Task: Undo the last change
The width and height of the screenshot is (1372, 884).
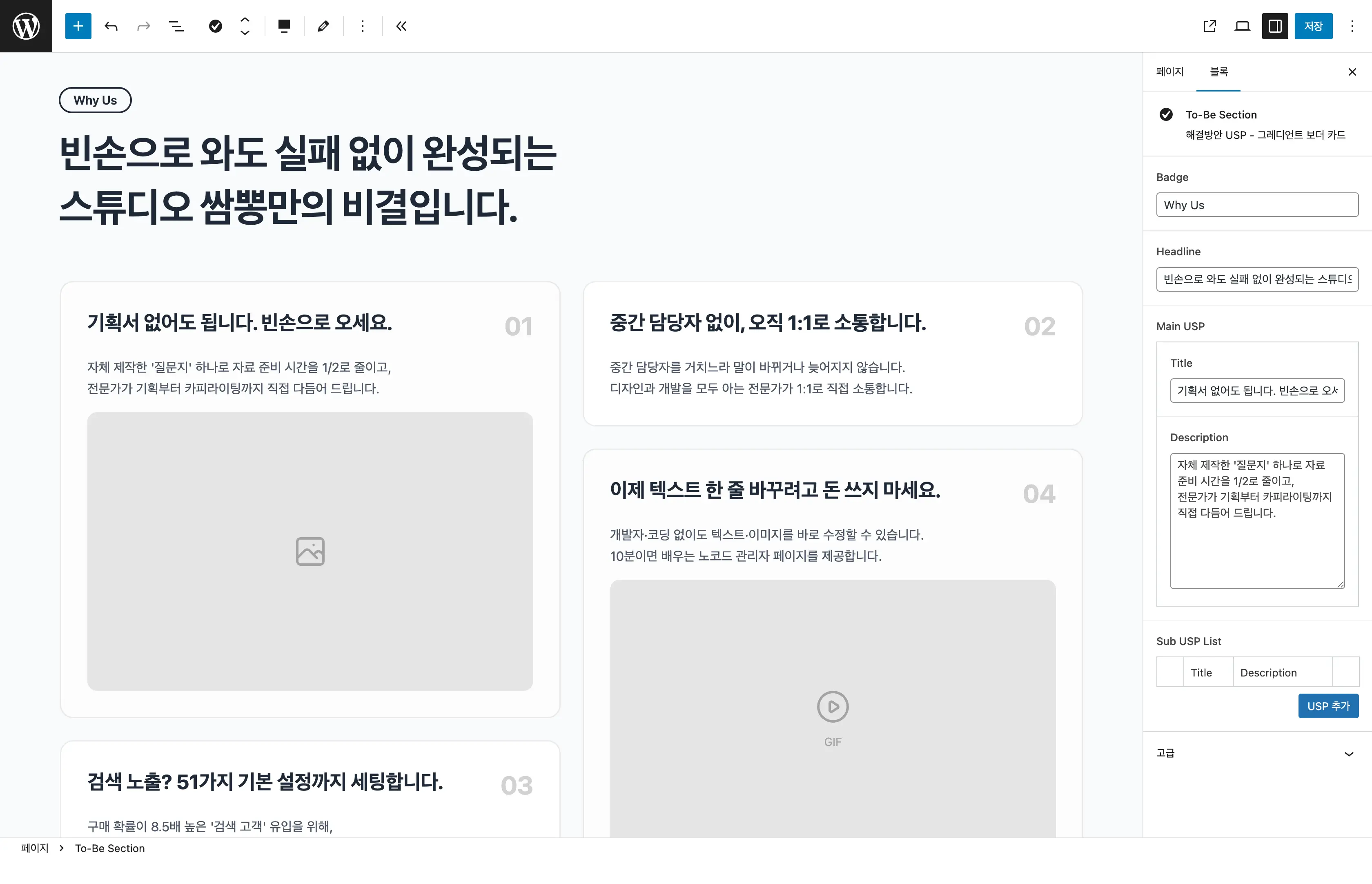Action: [x=111, y=26]
